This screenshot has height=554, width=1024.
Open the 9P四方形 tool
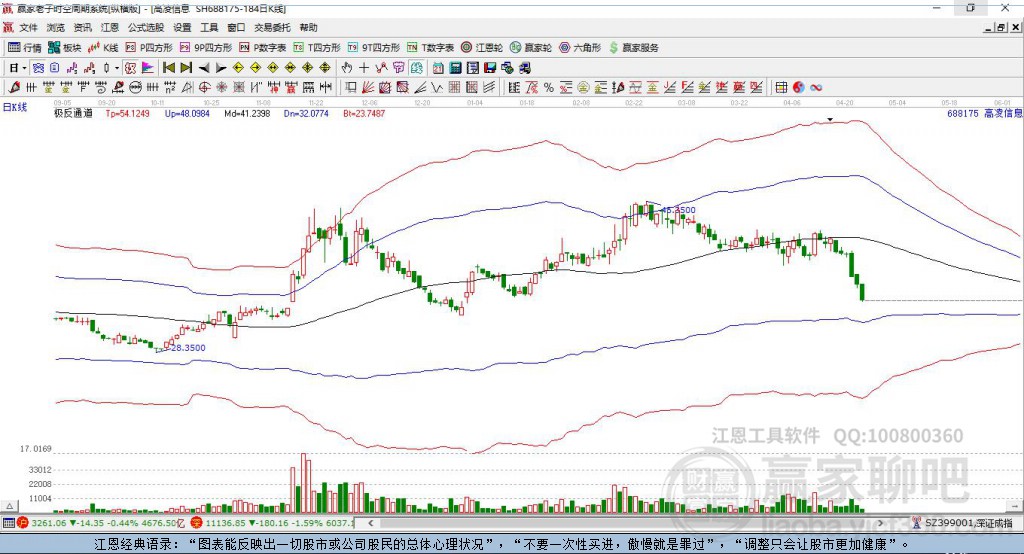click(206, 48)
